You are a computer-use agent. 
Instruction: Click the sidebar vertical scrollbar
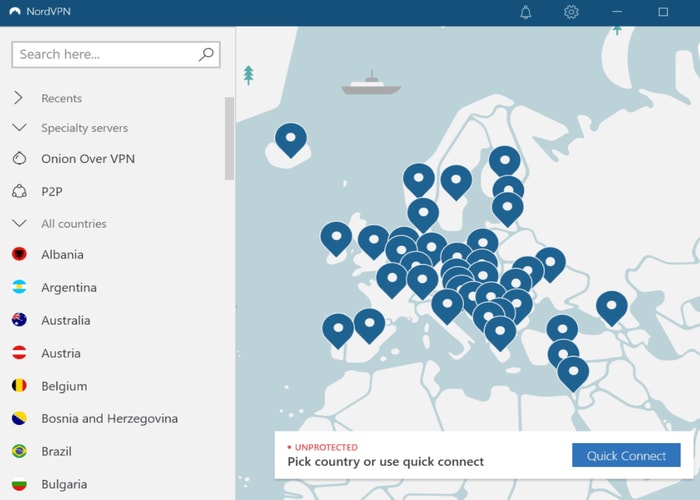230,140
